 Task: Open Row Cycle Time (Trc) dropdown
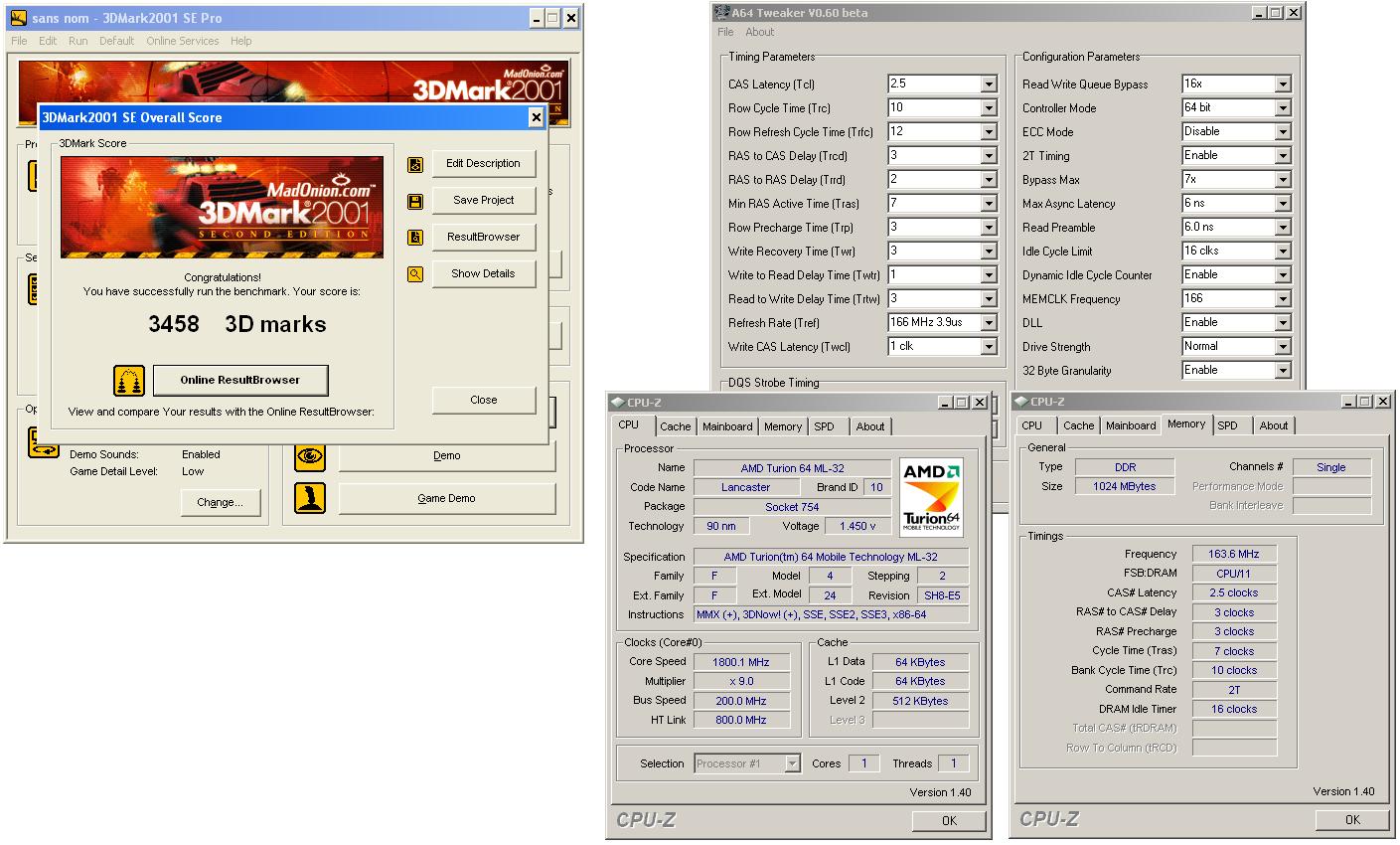coord(989,108)
